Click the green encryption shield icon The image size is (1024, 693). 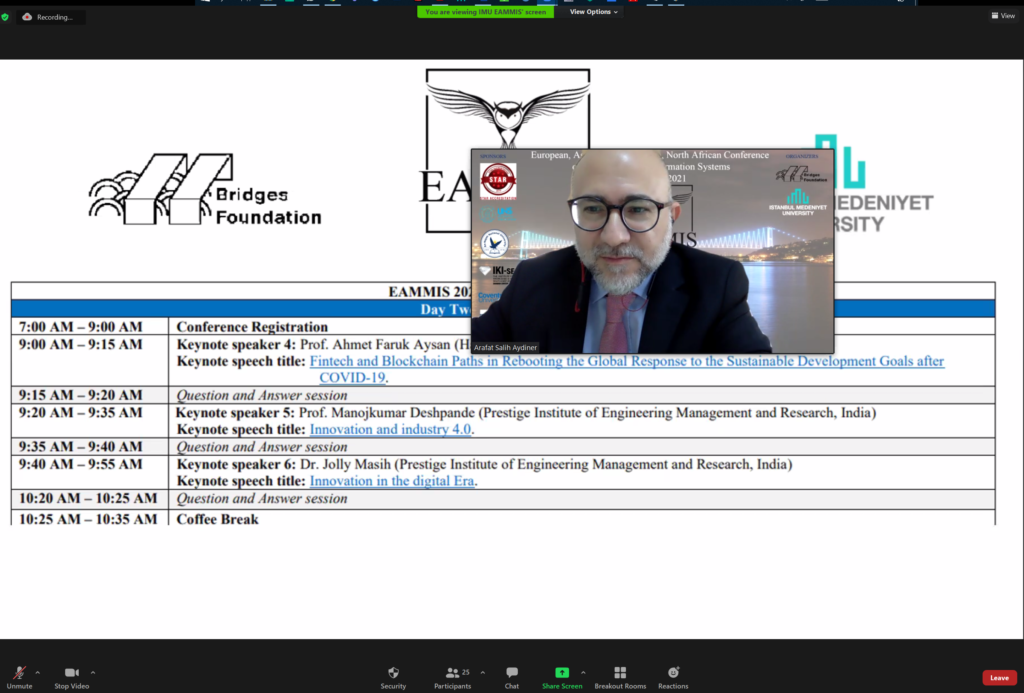click(x=5, y=17)
